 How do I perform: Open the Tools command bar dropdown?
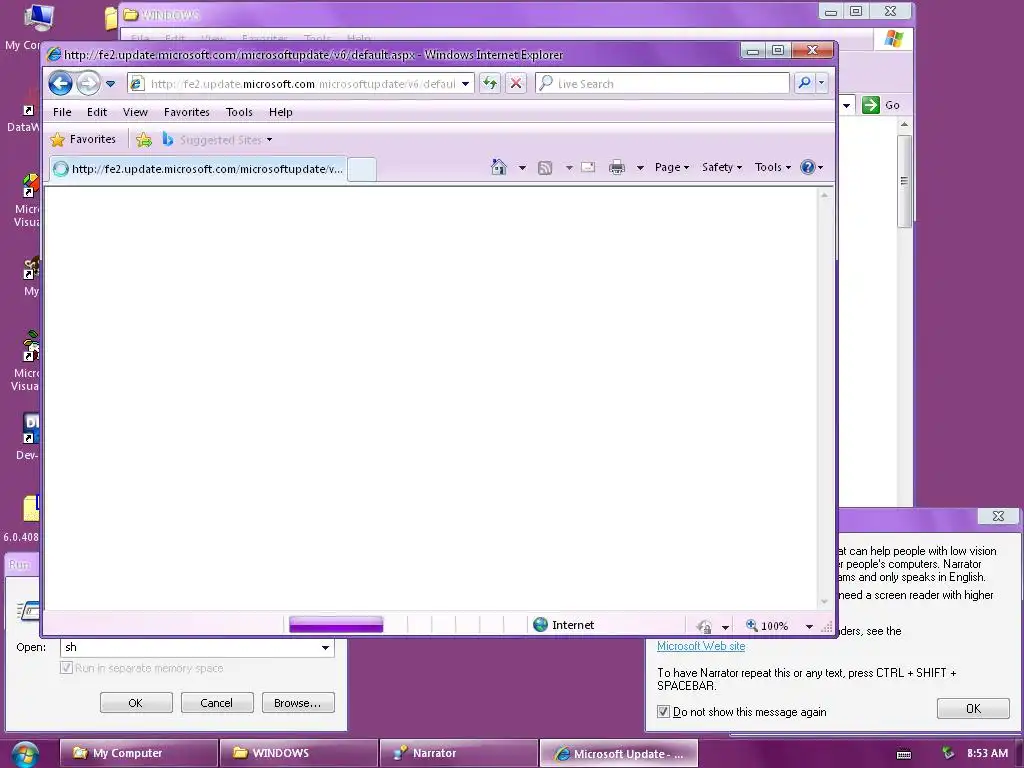point(773,167)
